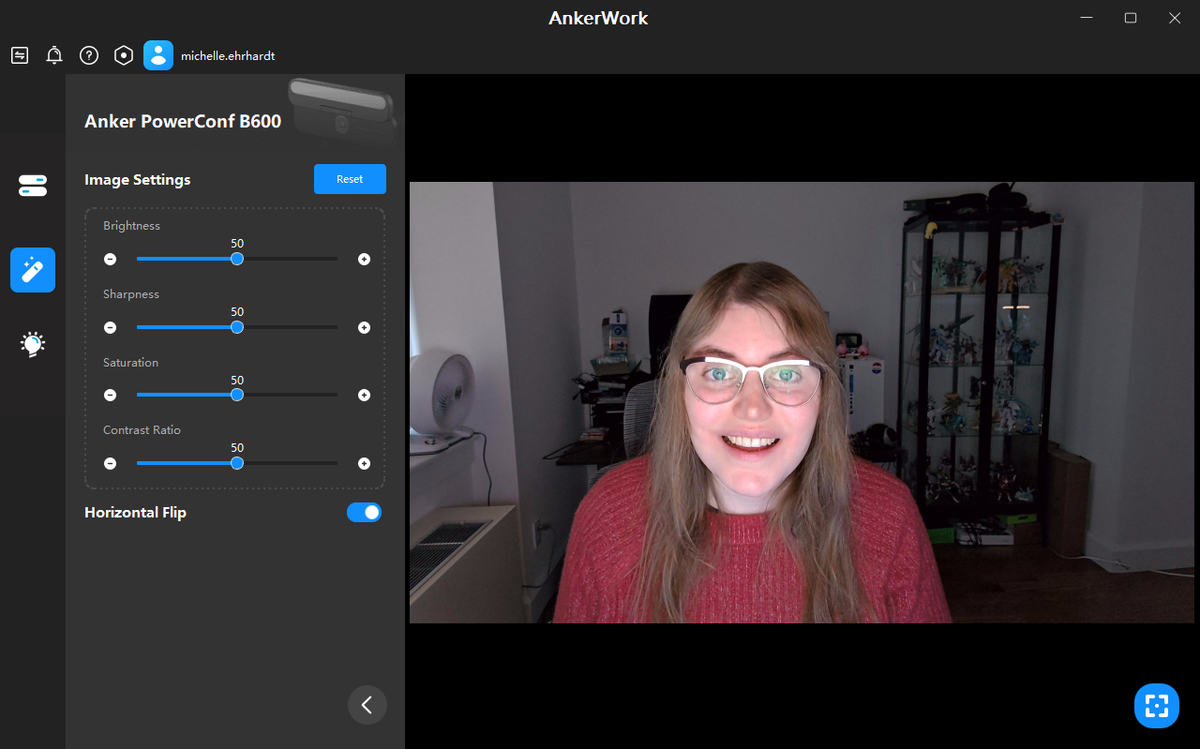Open the general settings sidebar tab
This screenshot has width=1200, height=749.
tap(33, 185)
